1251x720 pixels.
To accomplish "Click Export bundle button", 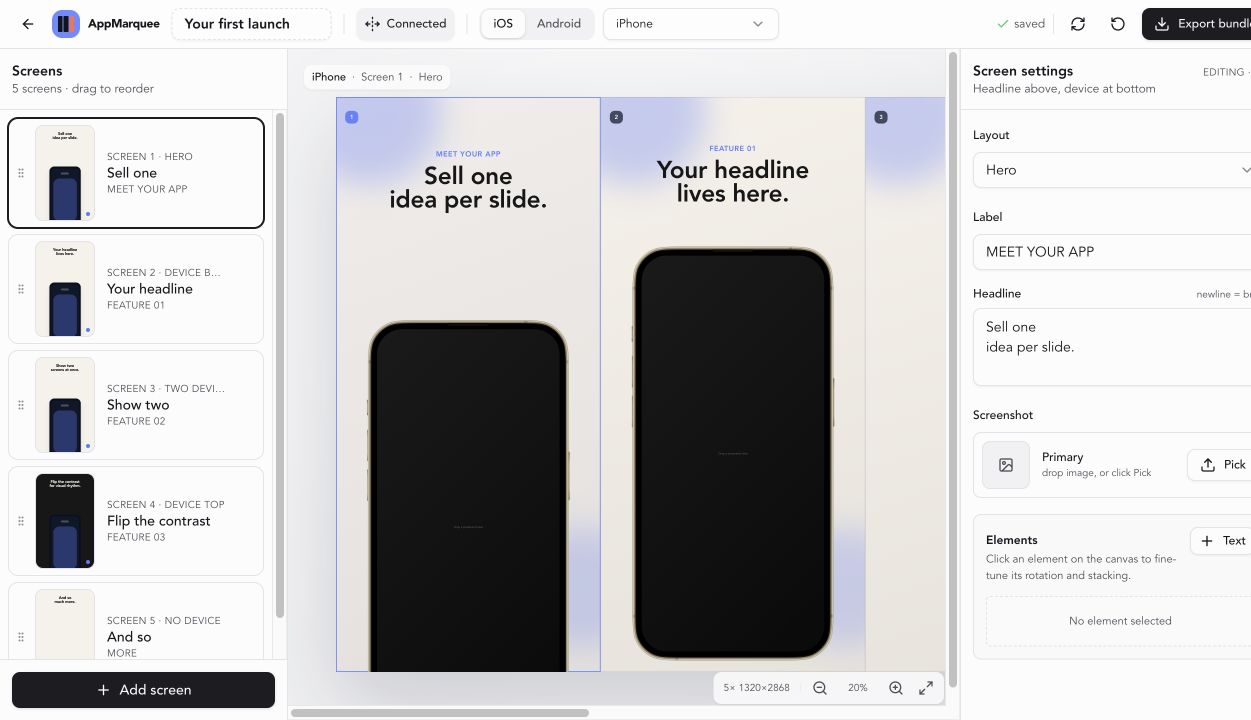I will tap(1197, 24).
